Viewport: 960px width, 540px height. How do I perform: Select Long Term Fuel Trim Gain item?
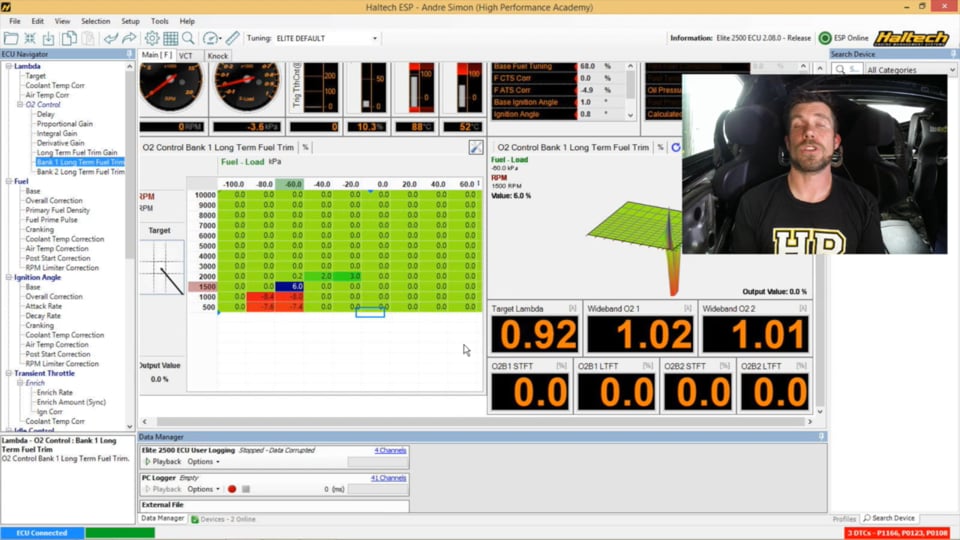pos(77,152)
